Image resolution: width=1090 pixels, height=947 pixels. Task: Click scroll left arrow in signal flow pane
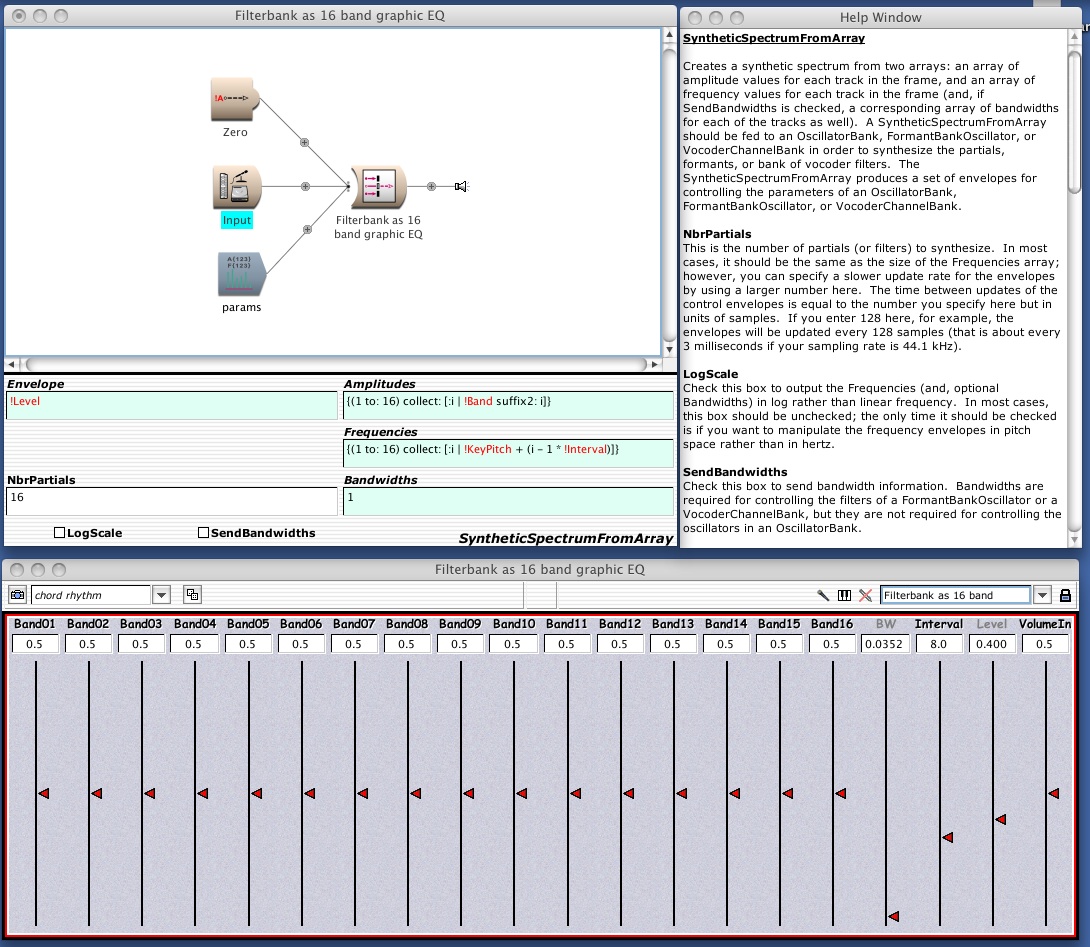pyautogui.click(x=11, y=364)
